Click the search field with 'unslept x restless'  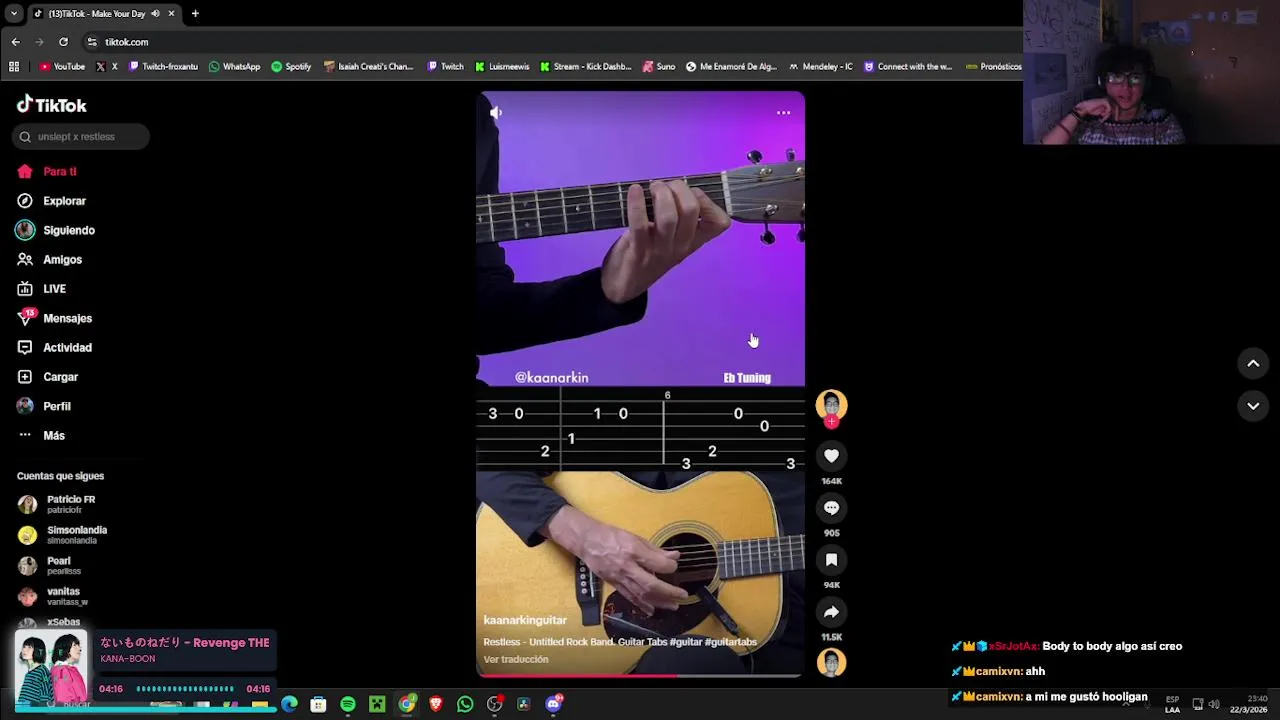tap(81, 137)
